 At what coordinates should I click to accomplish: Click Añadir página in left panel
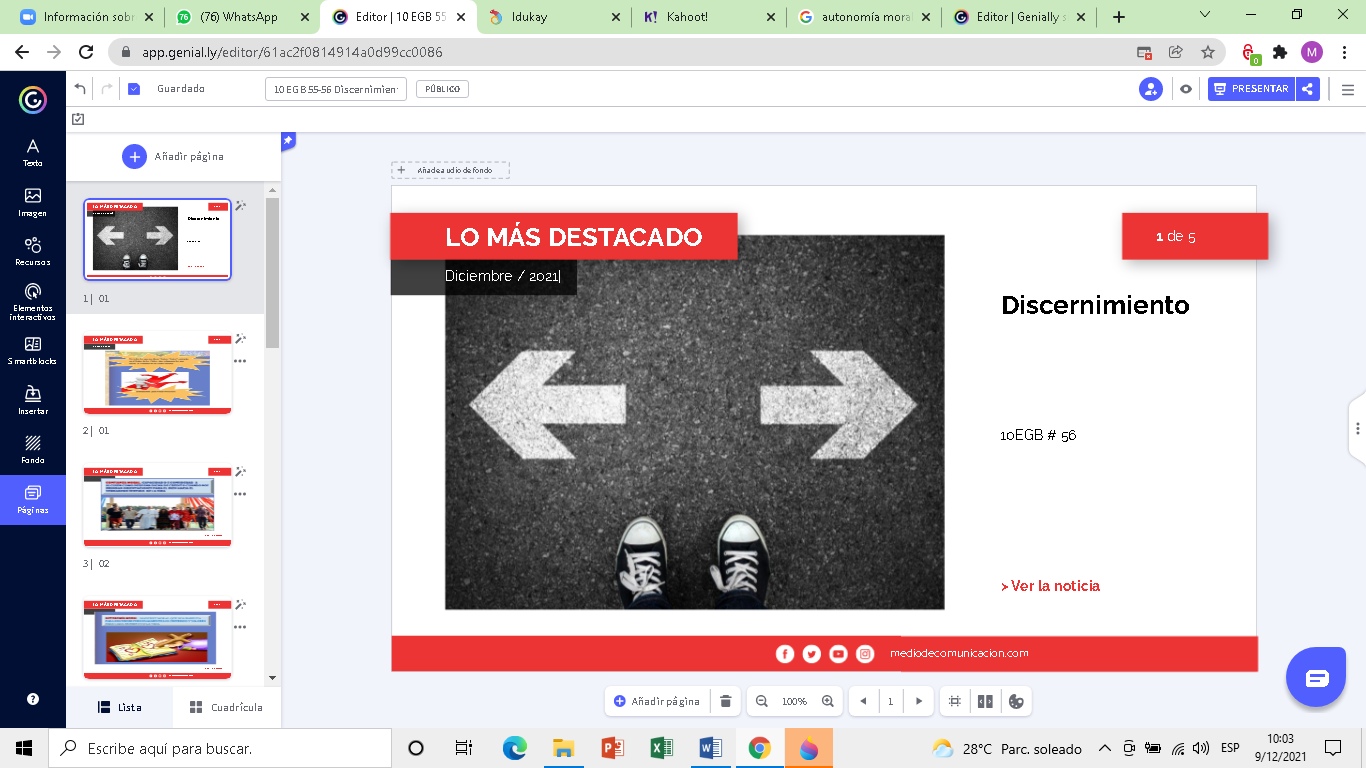173,156
